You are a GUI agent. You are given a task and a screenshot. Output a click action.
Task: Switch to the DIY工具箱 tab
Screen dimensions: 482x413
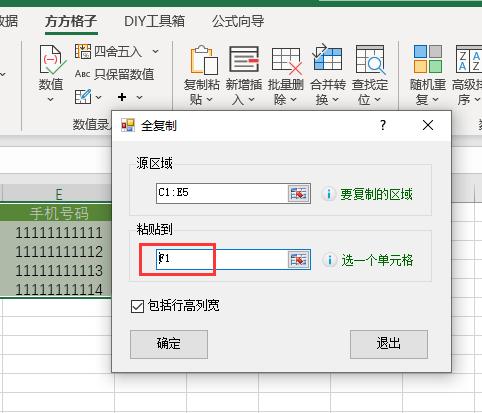point(154,22)
